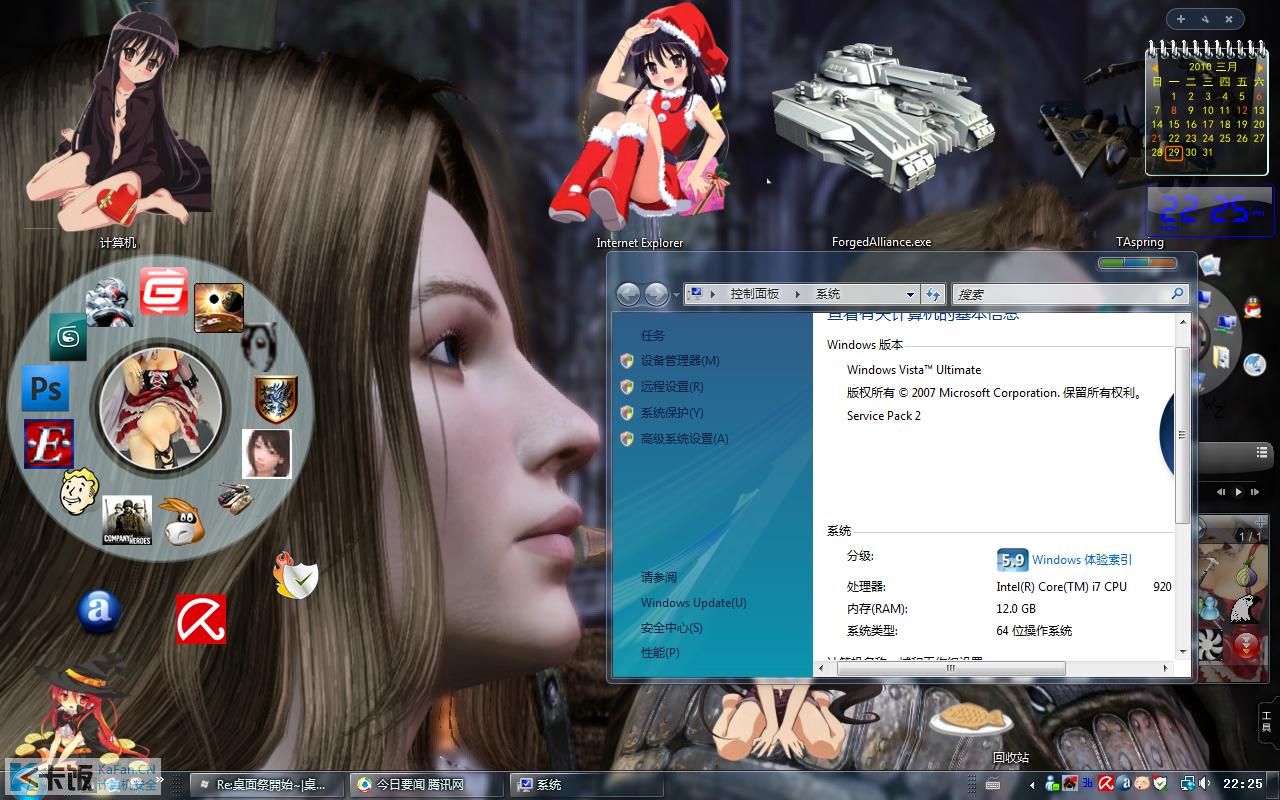Viewport: 1280px width, 800px height.
Task: Switch to Re:桌面祭開始 taskbar window
Action: [266, 785]
